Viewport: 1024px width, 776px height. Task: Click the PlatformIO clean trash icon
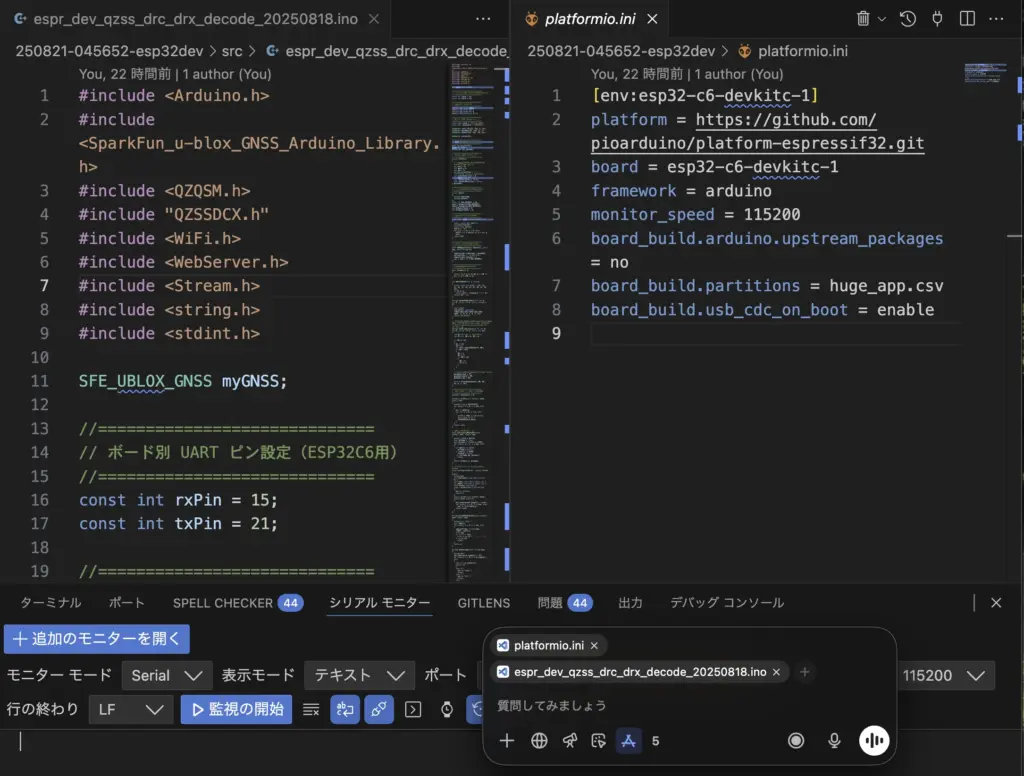[x=863, y=18]
